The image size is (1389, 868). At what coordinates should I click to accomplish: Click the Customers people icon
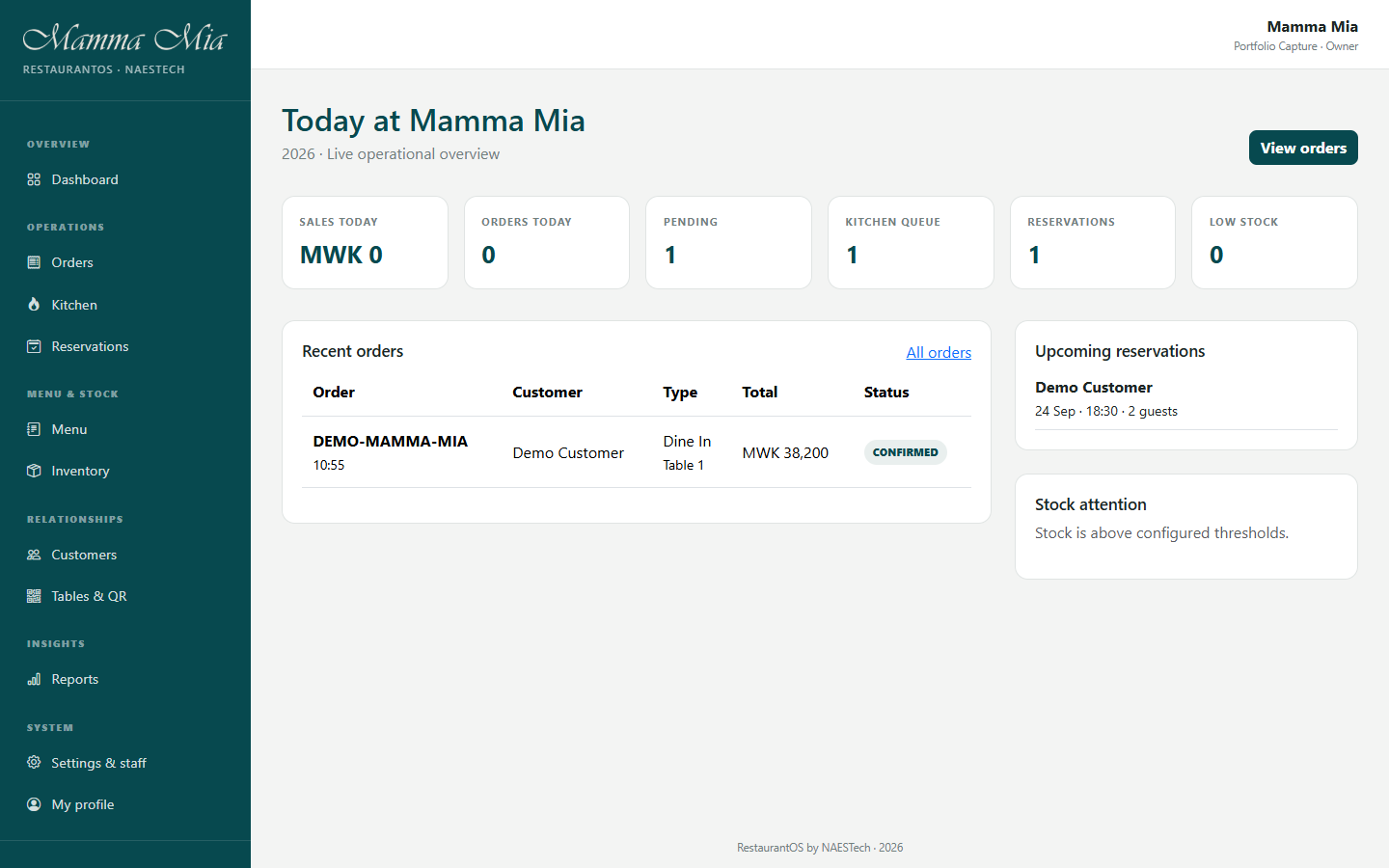34,555
